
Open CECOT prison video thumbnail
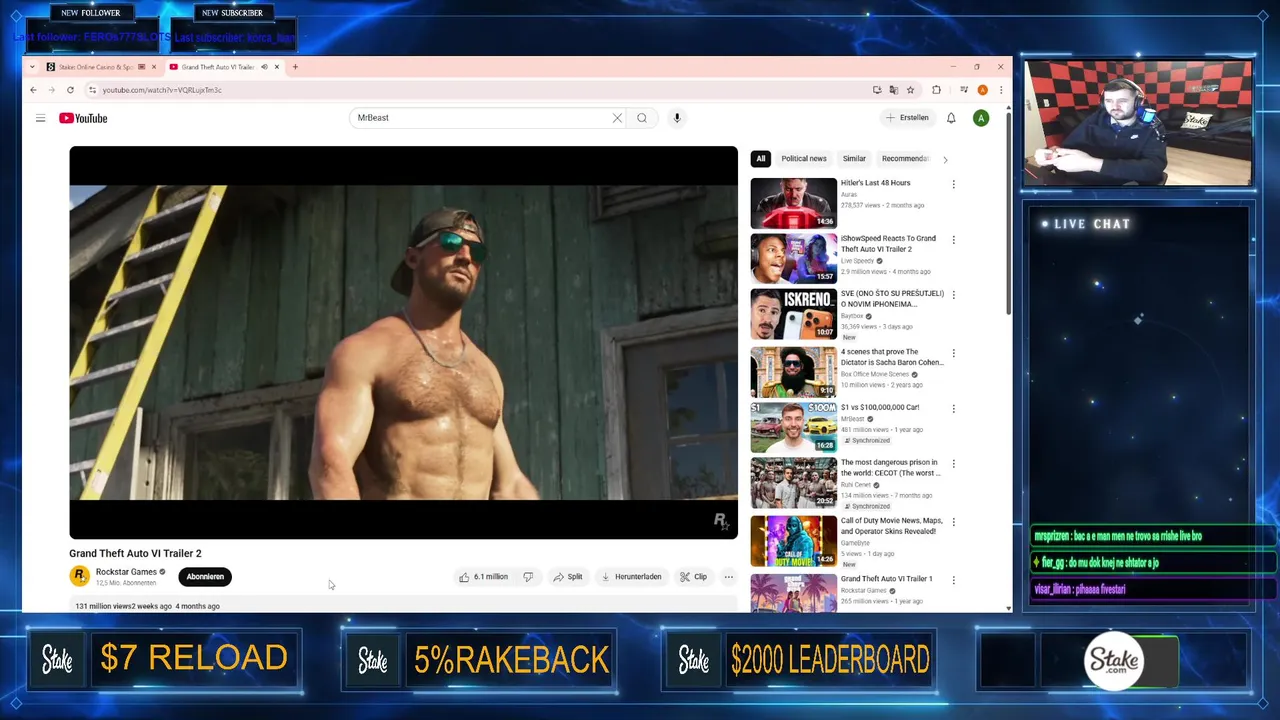pos(794,484)
